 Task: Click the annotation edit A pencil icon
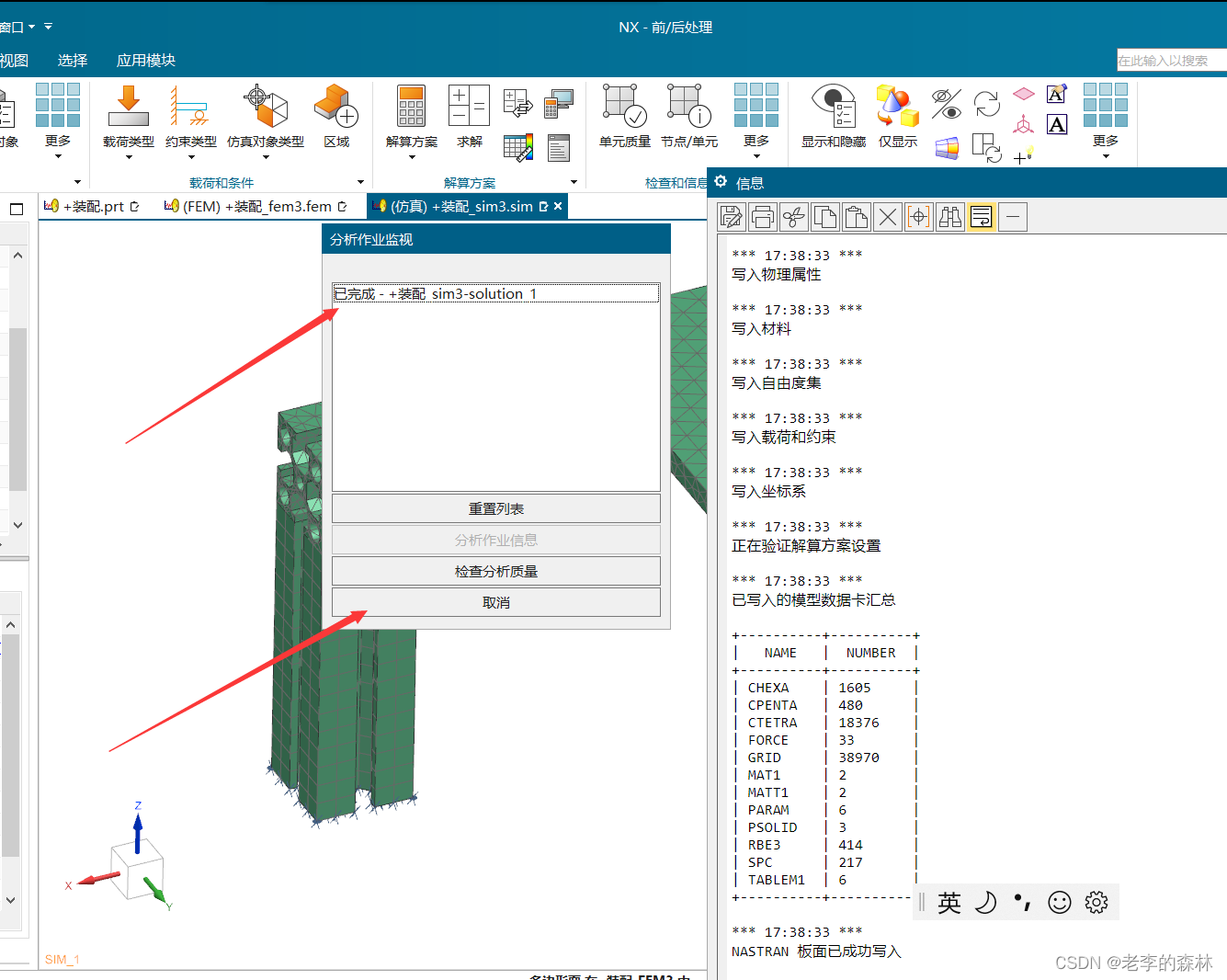coord(1057,94)
